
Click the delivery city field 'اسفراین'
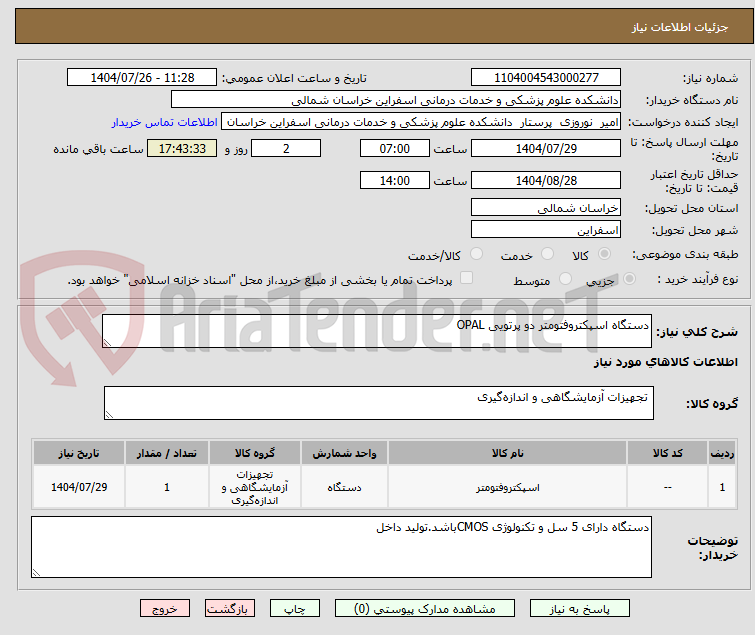tap(546, 230)
